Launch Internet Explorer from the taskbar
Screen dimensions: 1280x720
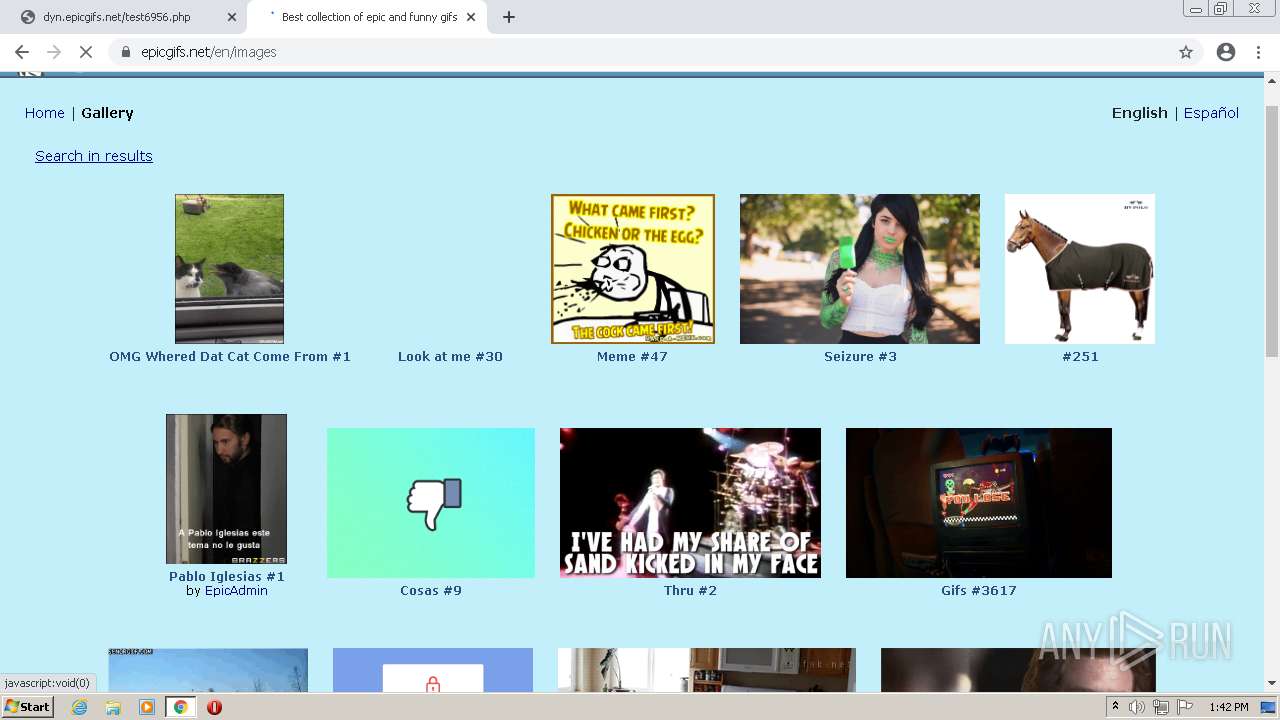79,707
